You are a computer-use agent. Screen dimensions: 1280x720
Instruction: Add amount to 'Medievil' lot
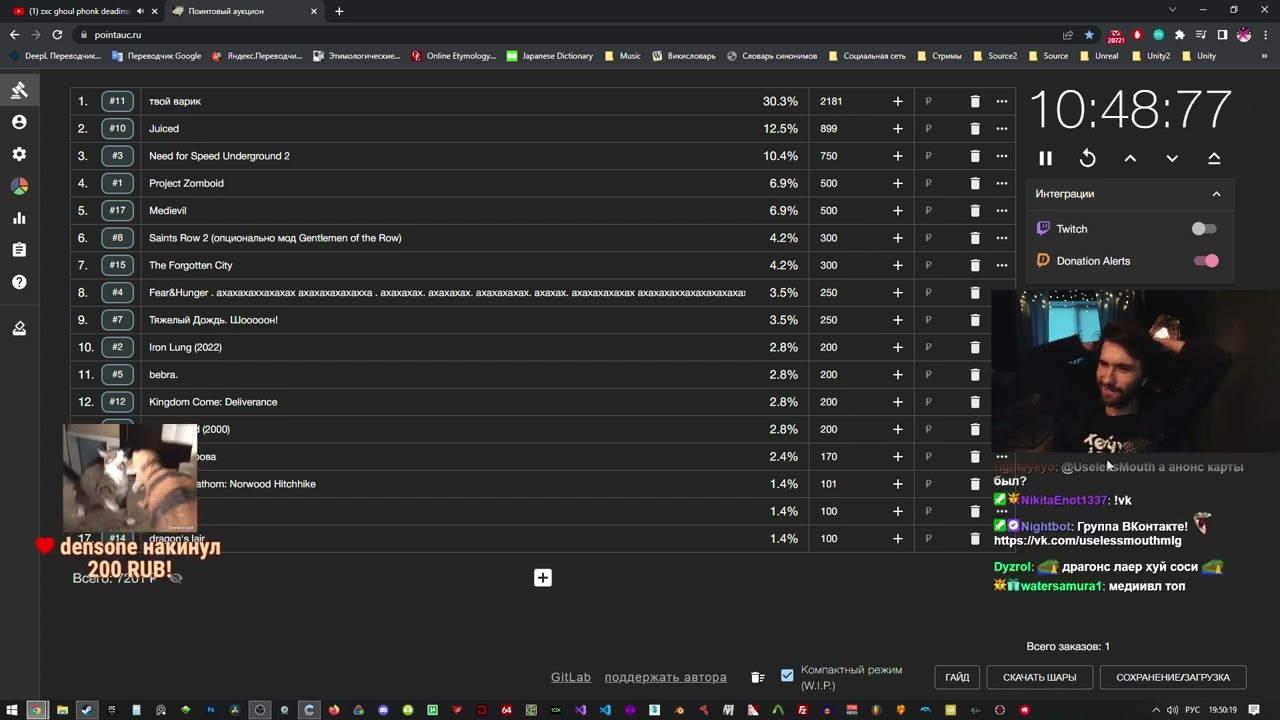pos(898,210)
